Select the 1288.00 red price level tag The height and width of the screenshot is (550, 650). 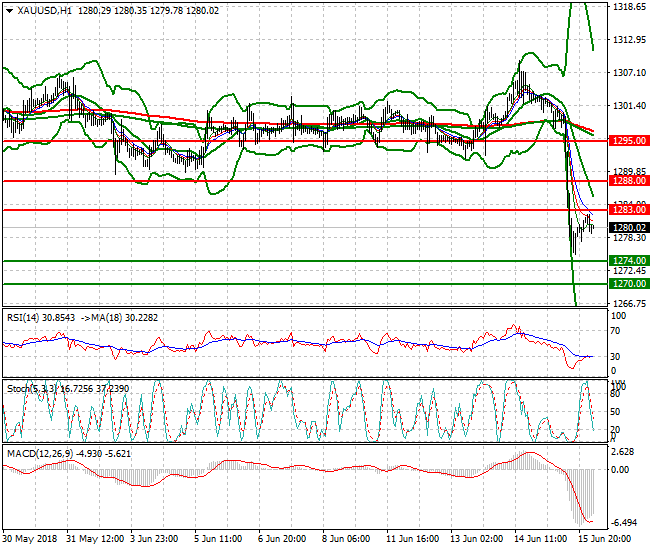629,182
